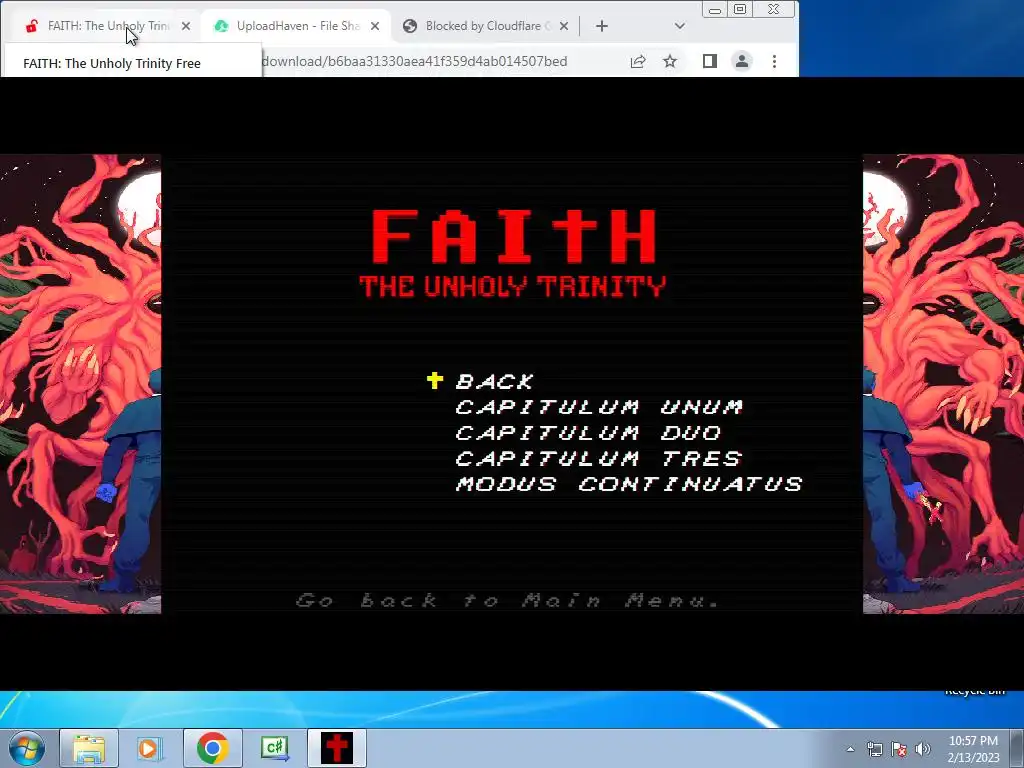The width and height of the screenshot is (1024, 768).
Task: Open the clock showing 10:57 PM
Action: [x=973, y=749]
